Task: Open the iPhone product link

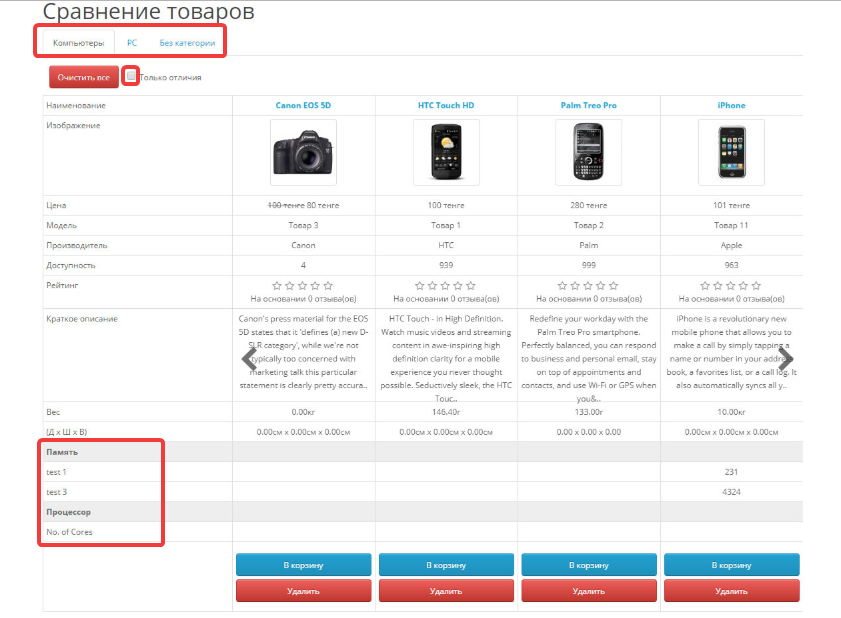Action: click(731, 105)
